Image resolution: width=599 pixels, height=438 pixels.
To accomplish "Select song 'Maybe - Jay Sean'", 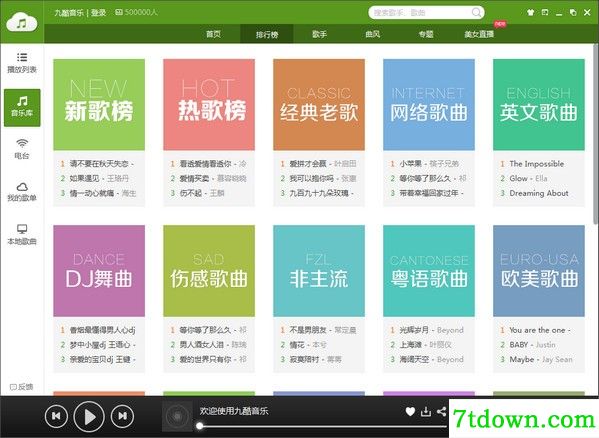I will pos(541,360).
